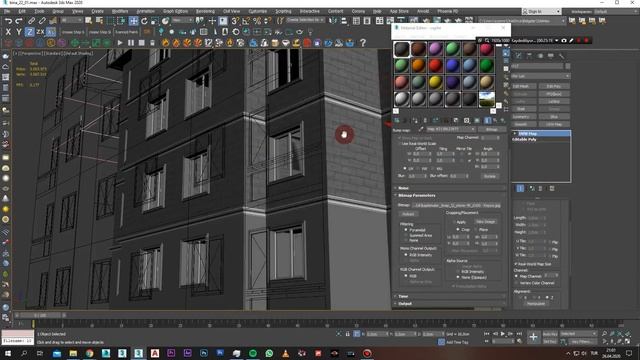Click the Stop simulation square icon
Viewport: 640px width, 360px height.
click(142, 42)
